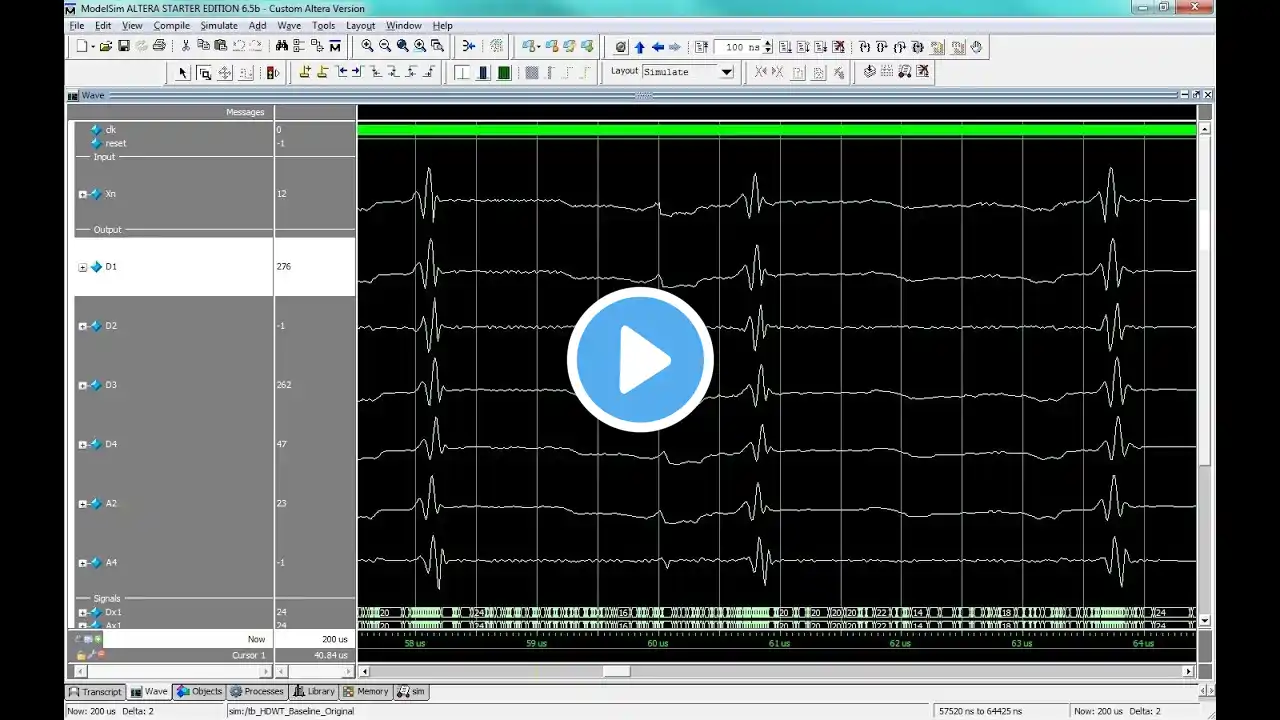Screen dimensions: 1280x720
Task: Click the Find binoculars icon
Action: [282, 46]
